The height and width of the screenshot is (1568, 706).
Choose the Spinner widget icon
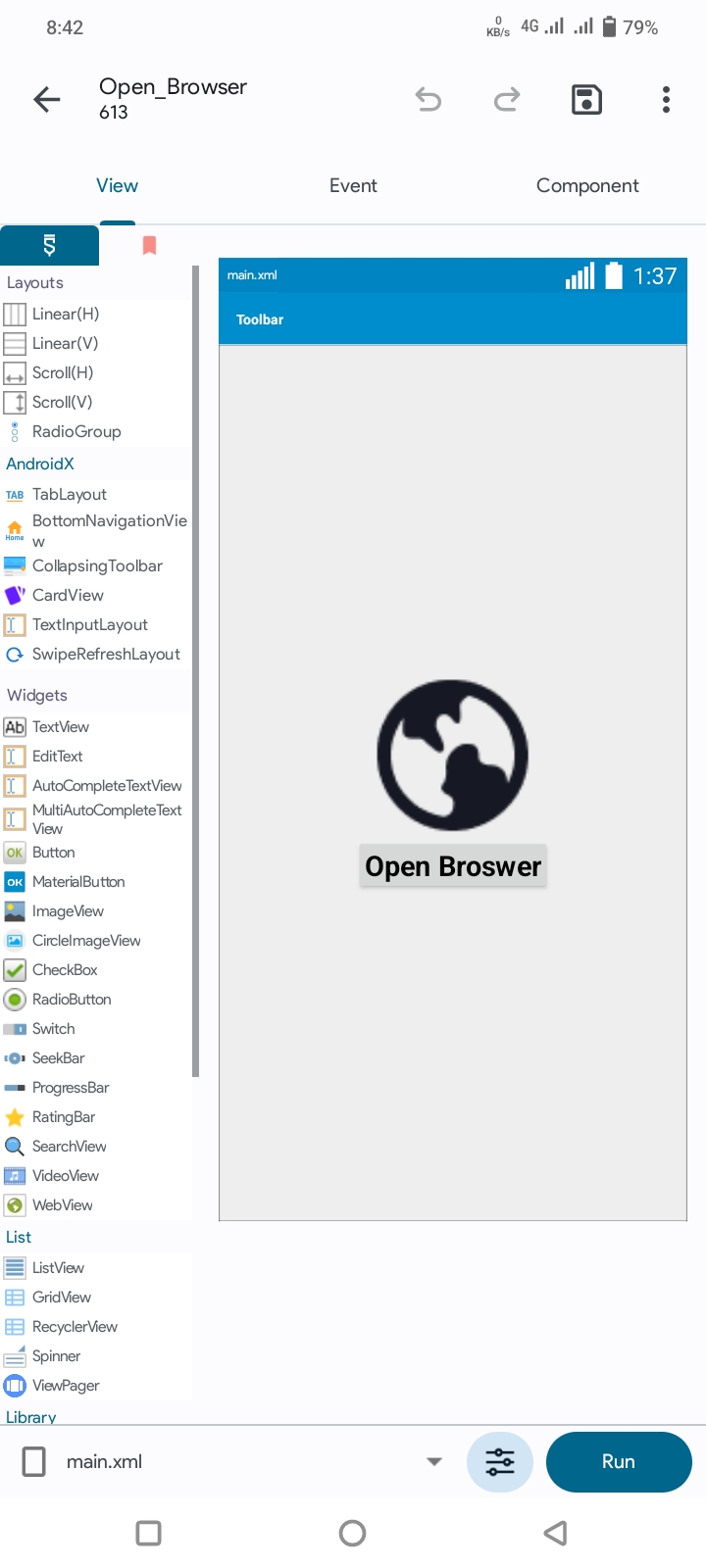coord(15,1356)
